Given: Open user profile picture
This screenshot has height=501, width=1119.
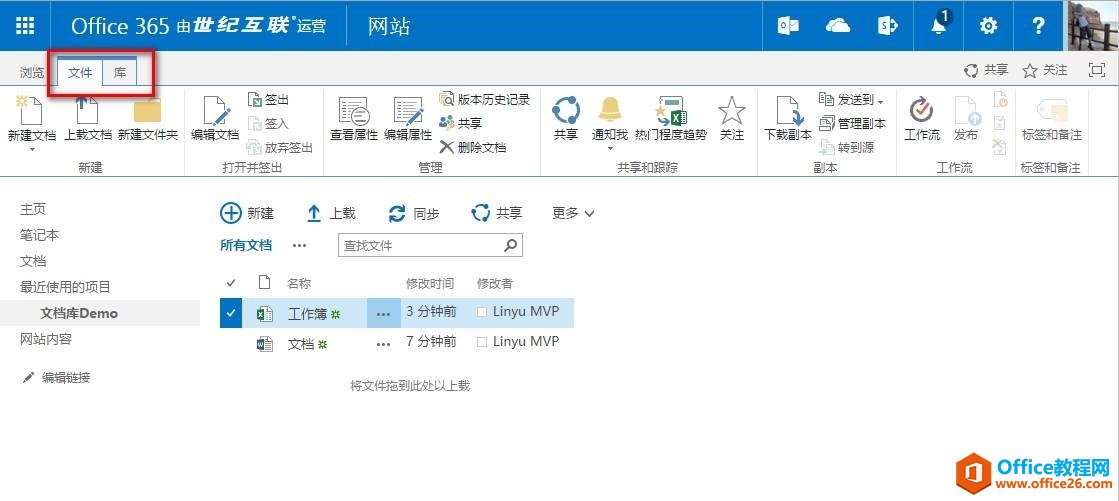Looking at the screenshot, I should [1093, 26].
